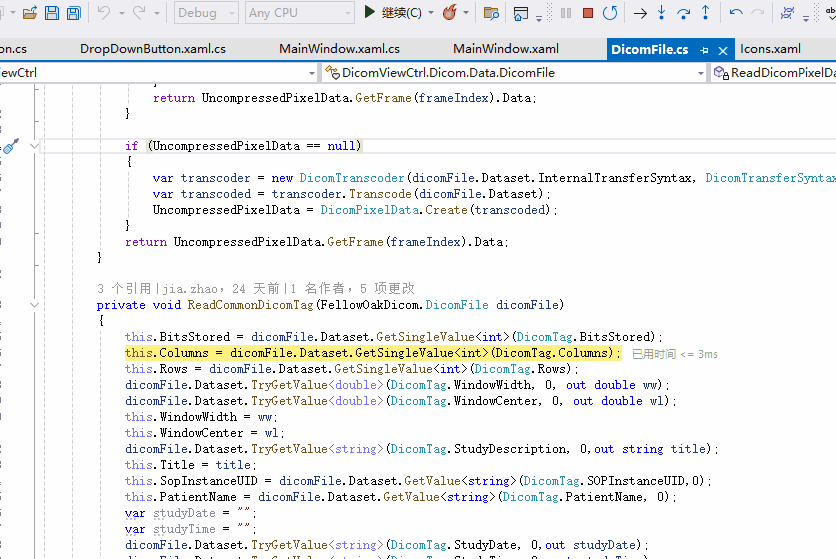Stop debugging with the red square icon
The width and height of the screenshot is (836, 559).
click(588, 13)
